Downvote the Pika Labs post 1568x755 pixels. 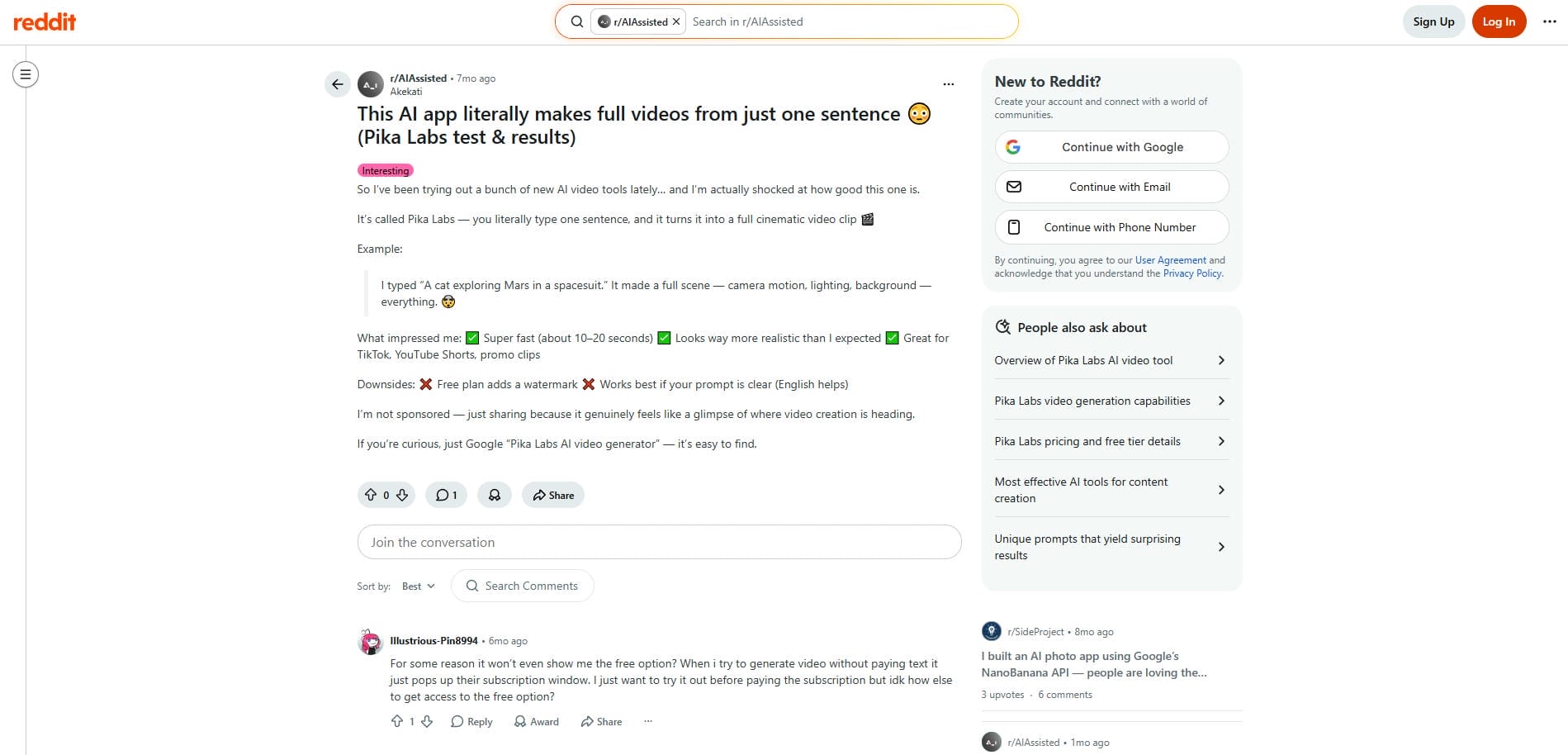tap(402, 495)
